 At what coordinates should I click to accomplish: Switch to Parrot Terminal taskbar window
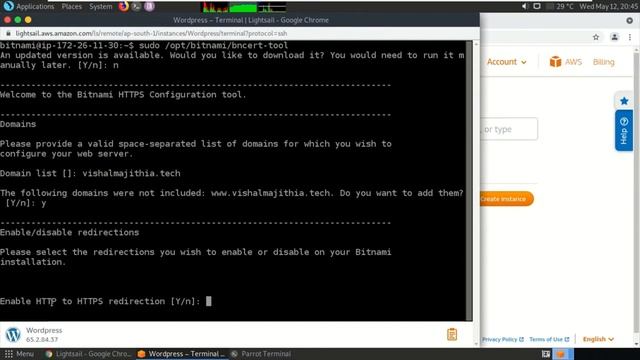261,354
